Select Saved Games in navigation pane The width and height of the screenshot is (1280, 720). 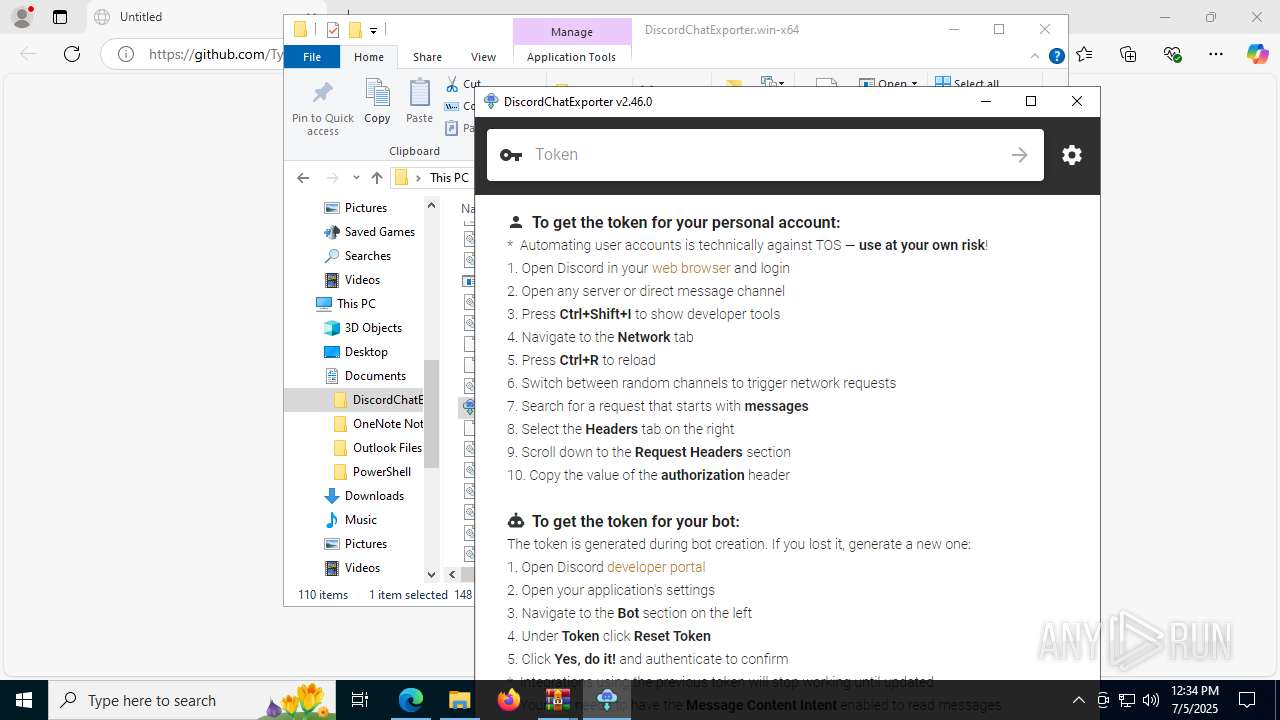click(369, 232)
